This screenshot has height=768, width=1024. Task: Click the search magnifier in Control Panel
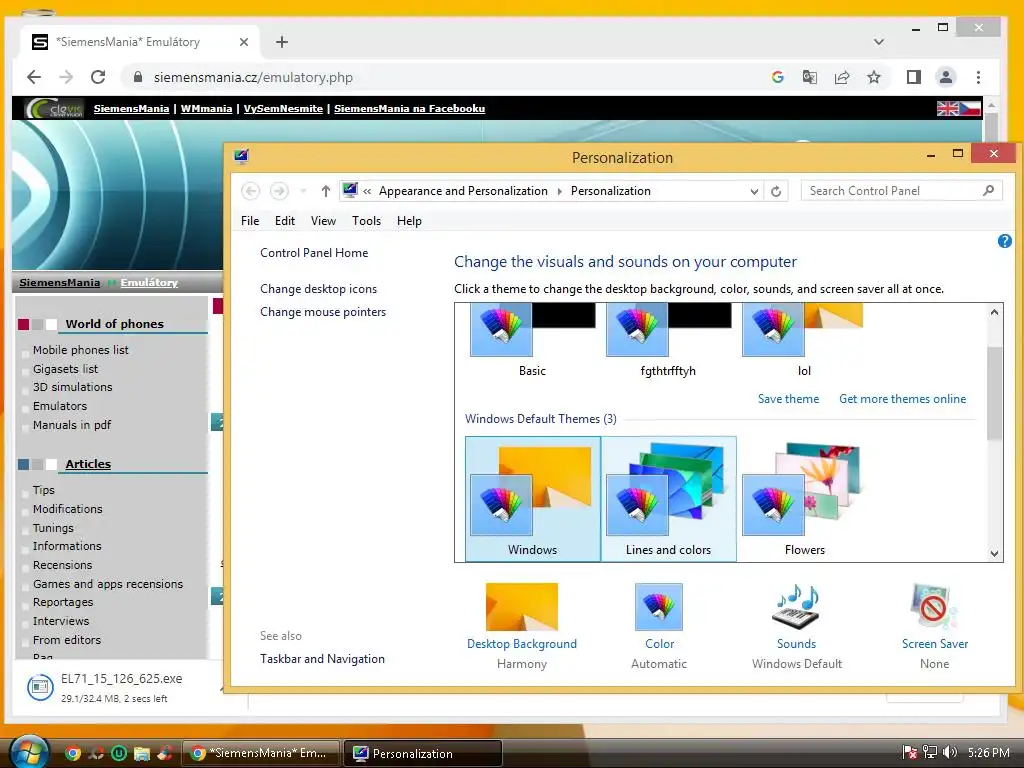click(x=988, y=190)
